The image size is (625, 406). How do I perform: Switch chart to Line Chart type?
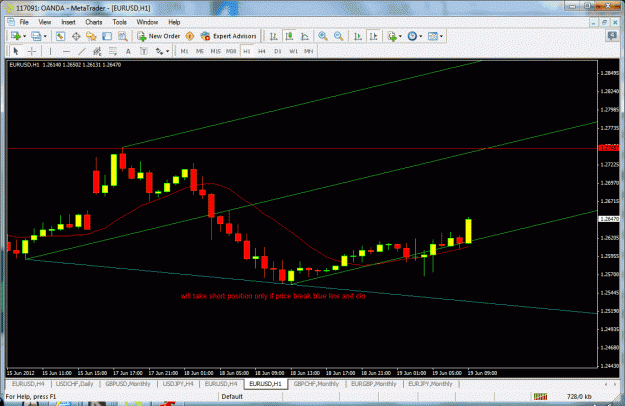305,36
